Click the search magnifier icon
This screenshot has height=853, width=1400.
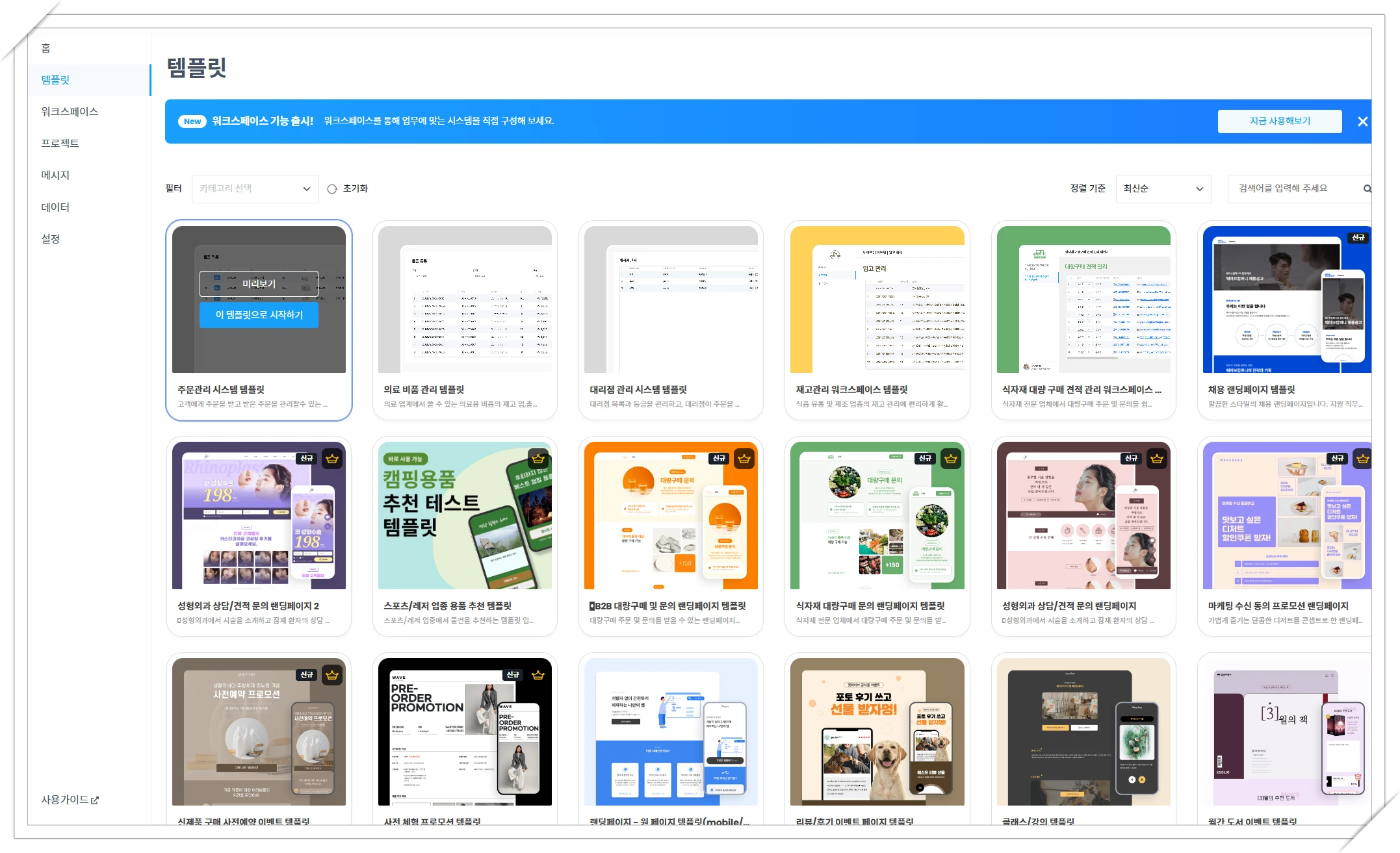[1366, 189]
